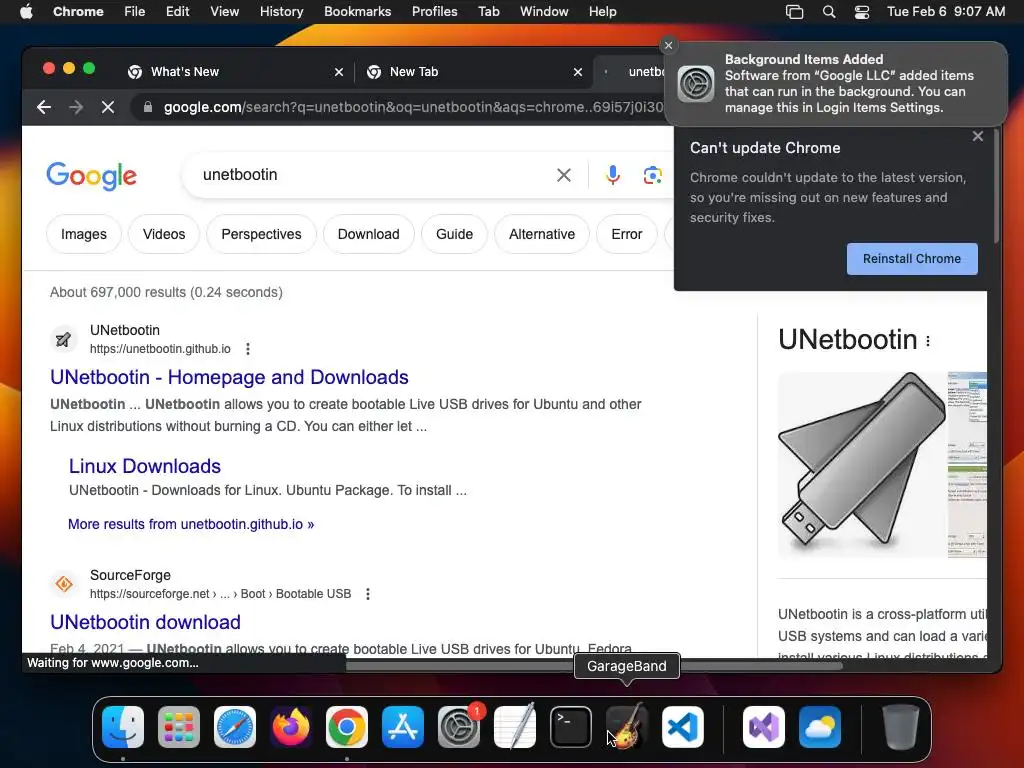Image resolution: width=1024 pixels, height=768 pixels.
Task: Launch GarageBand from the dock
Action: [x=627, y=727]
